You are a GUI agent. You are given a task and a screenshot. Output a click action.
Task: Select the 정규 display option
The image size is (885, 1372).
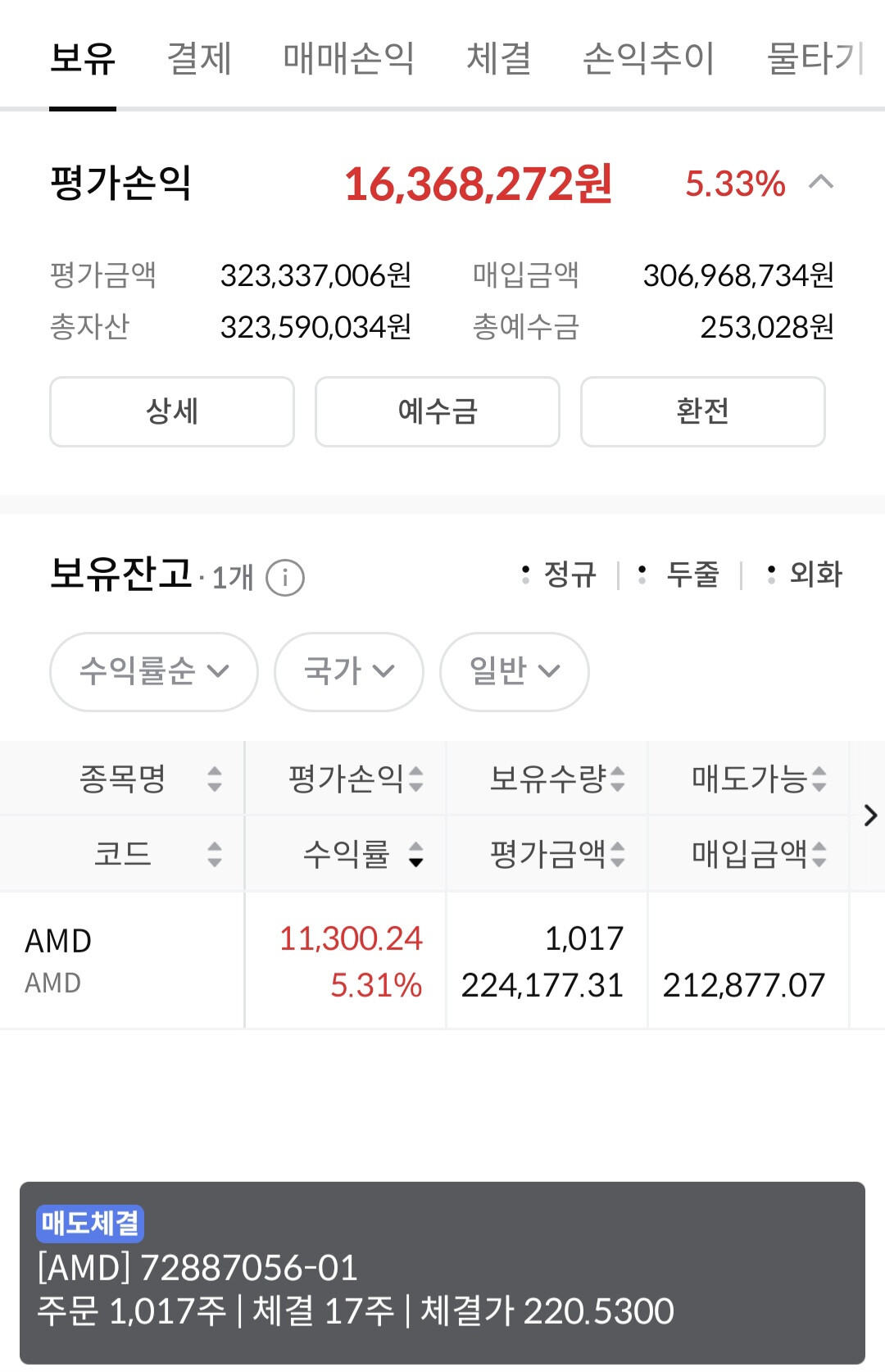click(x=560, y=575)
